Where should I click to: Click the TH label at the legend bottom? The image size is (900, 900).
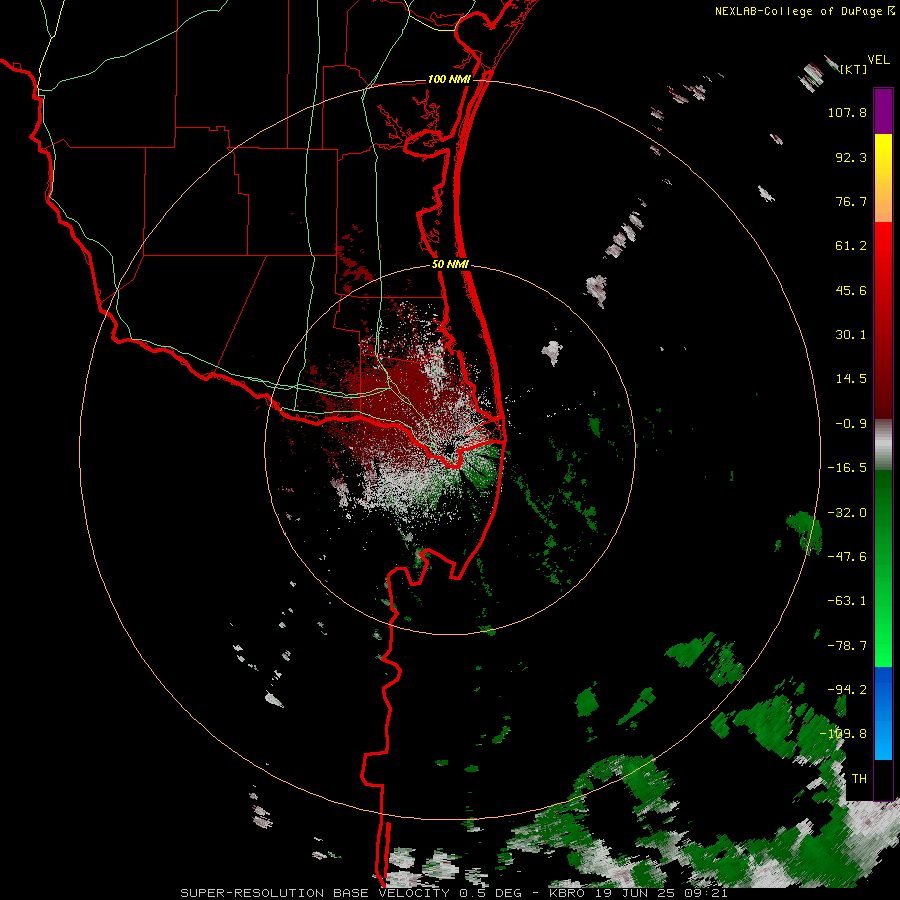click(x=859, y=779)
